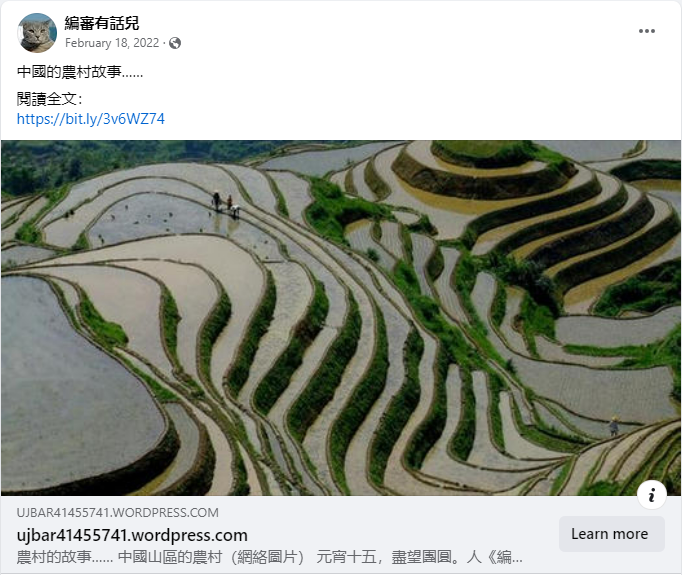682x575 pixels.
Task: Click the 閱讀全文 text line
Action: 50,99
